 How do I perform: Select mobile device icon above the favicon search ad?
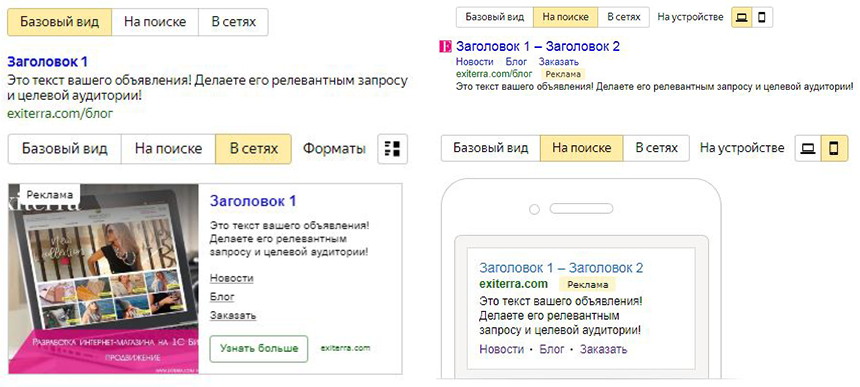point(762,17)
